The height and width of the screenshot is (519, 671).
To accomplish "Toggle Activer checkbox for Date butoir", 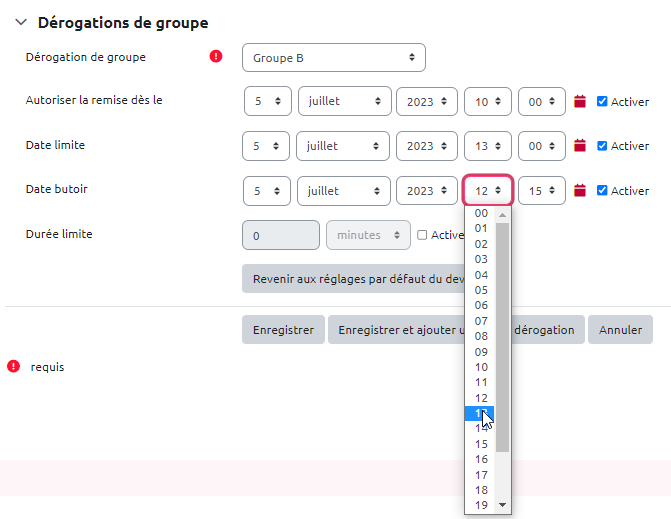I will (602, 191).
